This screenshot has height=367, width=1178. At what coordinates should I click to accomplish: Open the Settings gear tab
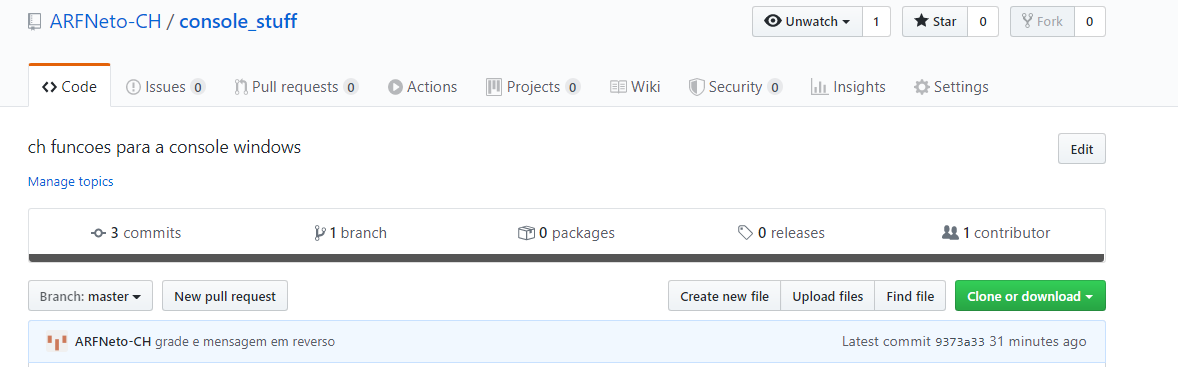[x=950, y=87]
